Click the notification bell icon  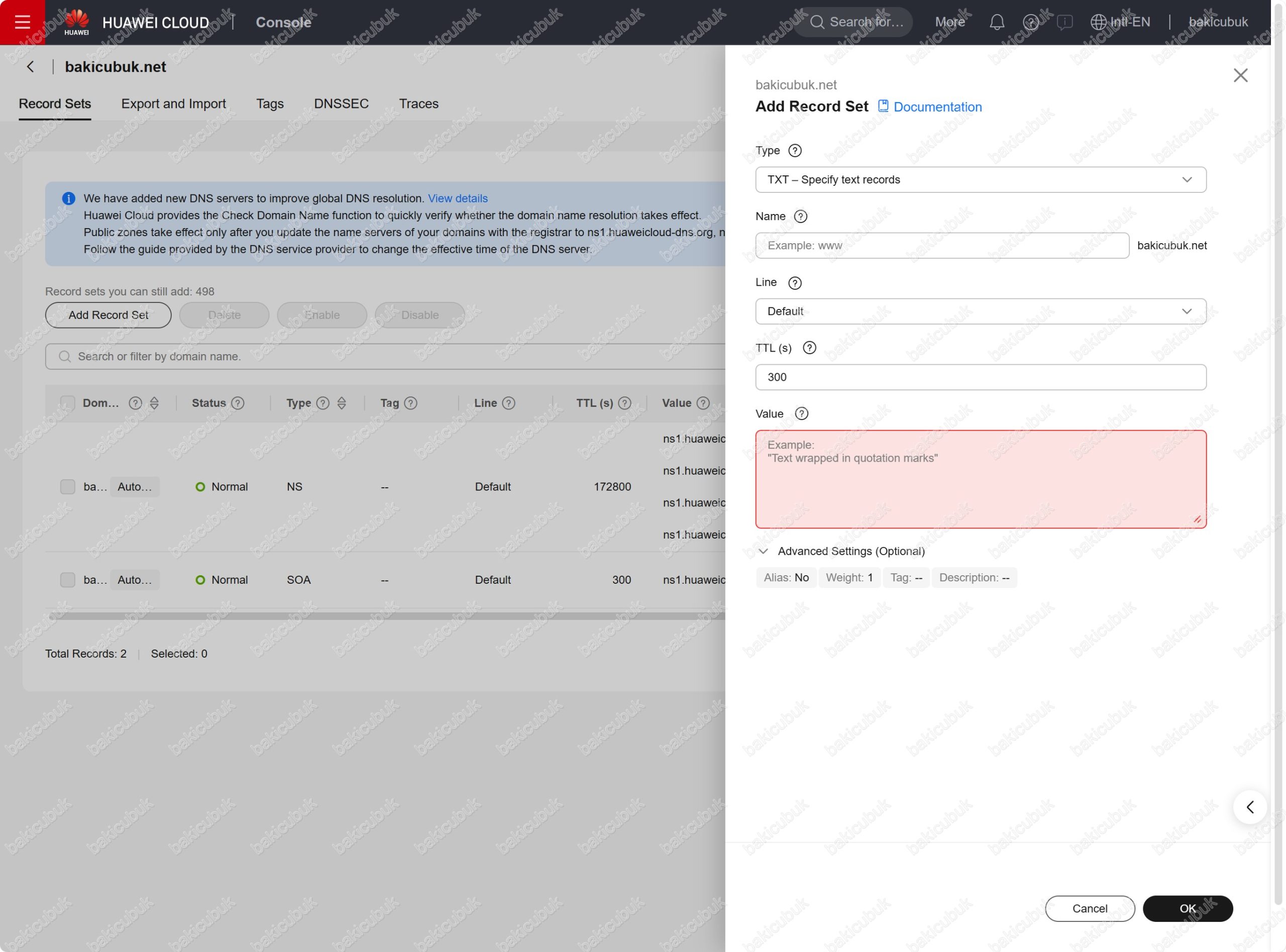(997, 22)
